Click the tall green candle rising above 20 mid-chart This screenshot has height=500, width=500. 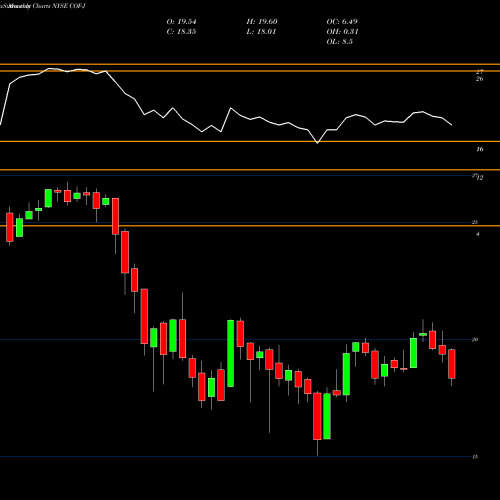click(x=230, y=353)
